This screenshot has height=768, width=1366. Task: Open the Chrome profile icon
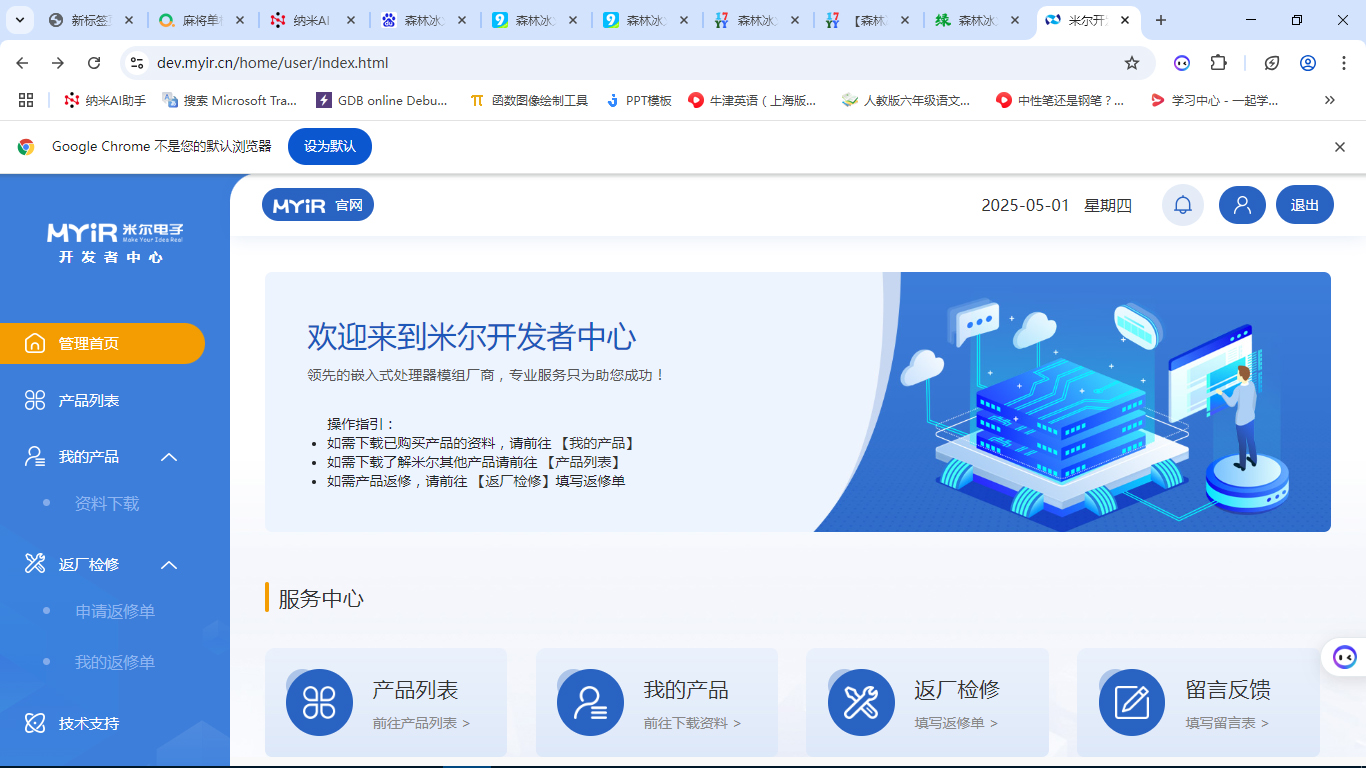(1308, 63)
